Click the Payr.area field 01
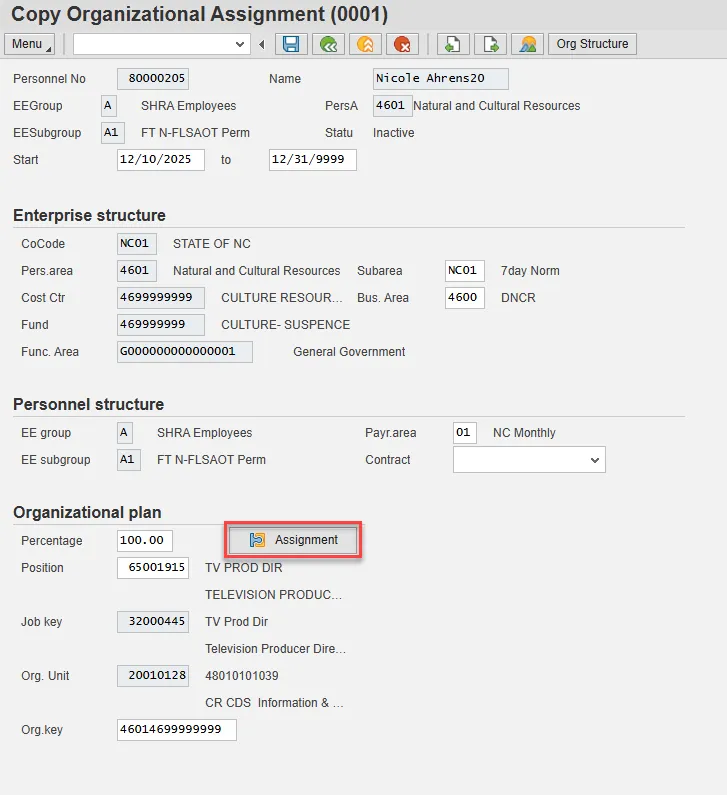Screen dimensions: 727x795 (464, 432)
